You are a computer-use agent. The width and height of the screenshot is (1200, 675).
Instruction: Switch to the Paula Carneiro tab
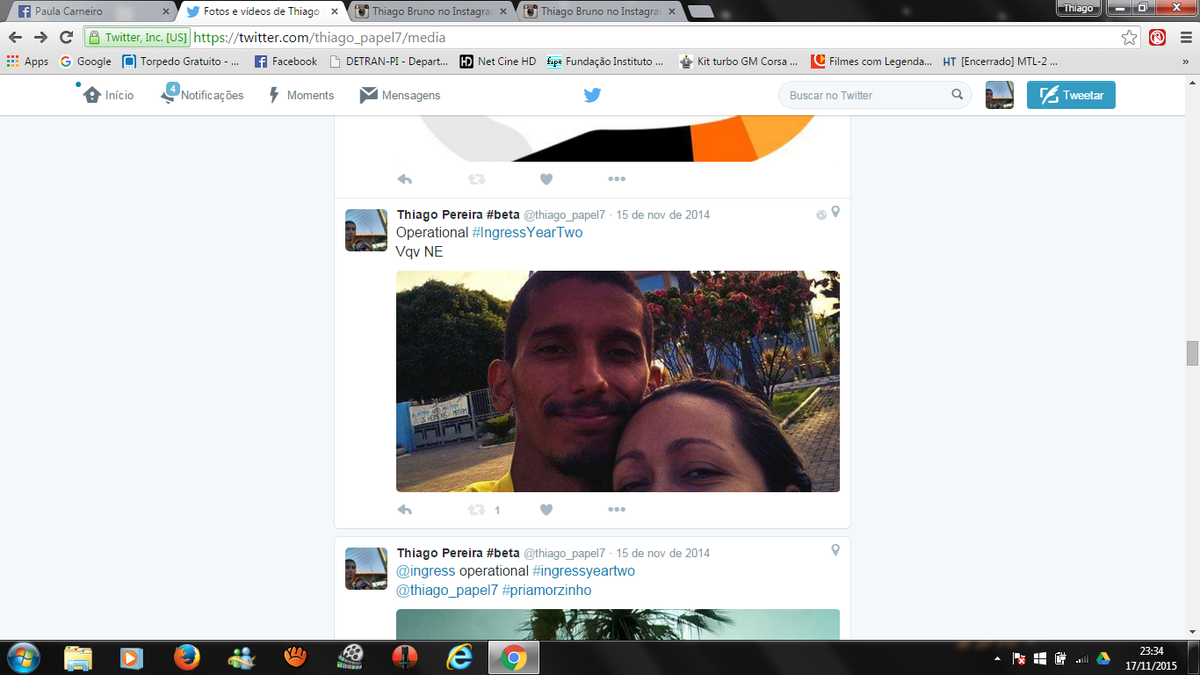pyautogui.click(x=90, y=11)
